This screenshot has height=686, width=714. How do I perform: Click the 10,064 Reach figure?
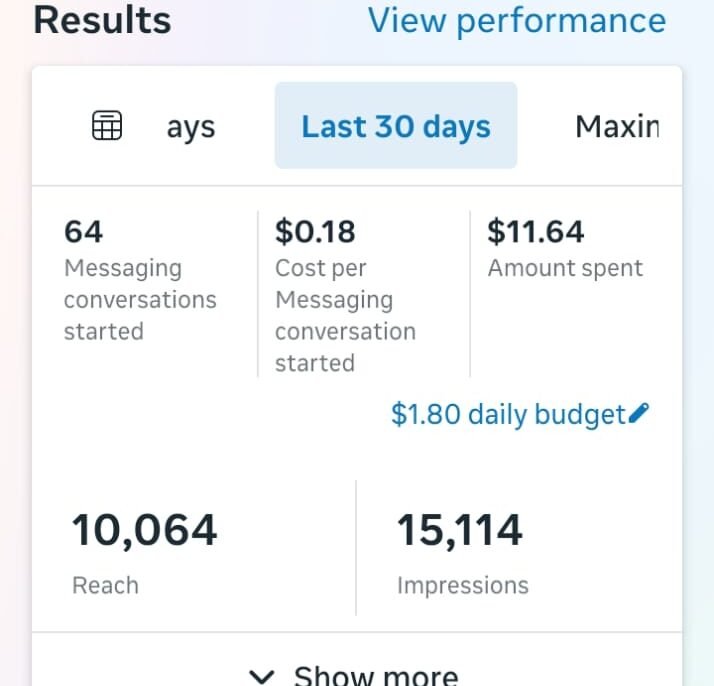point(144,530)
